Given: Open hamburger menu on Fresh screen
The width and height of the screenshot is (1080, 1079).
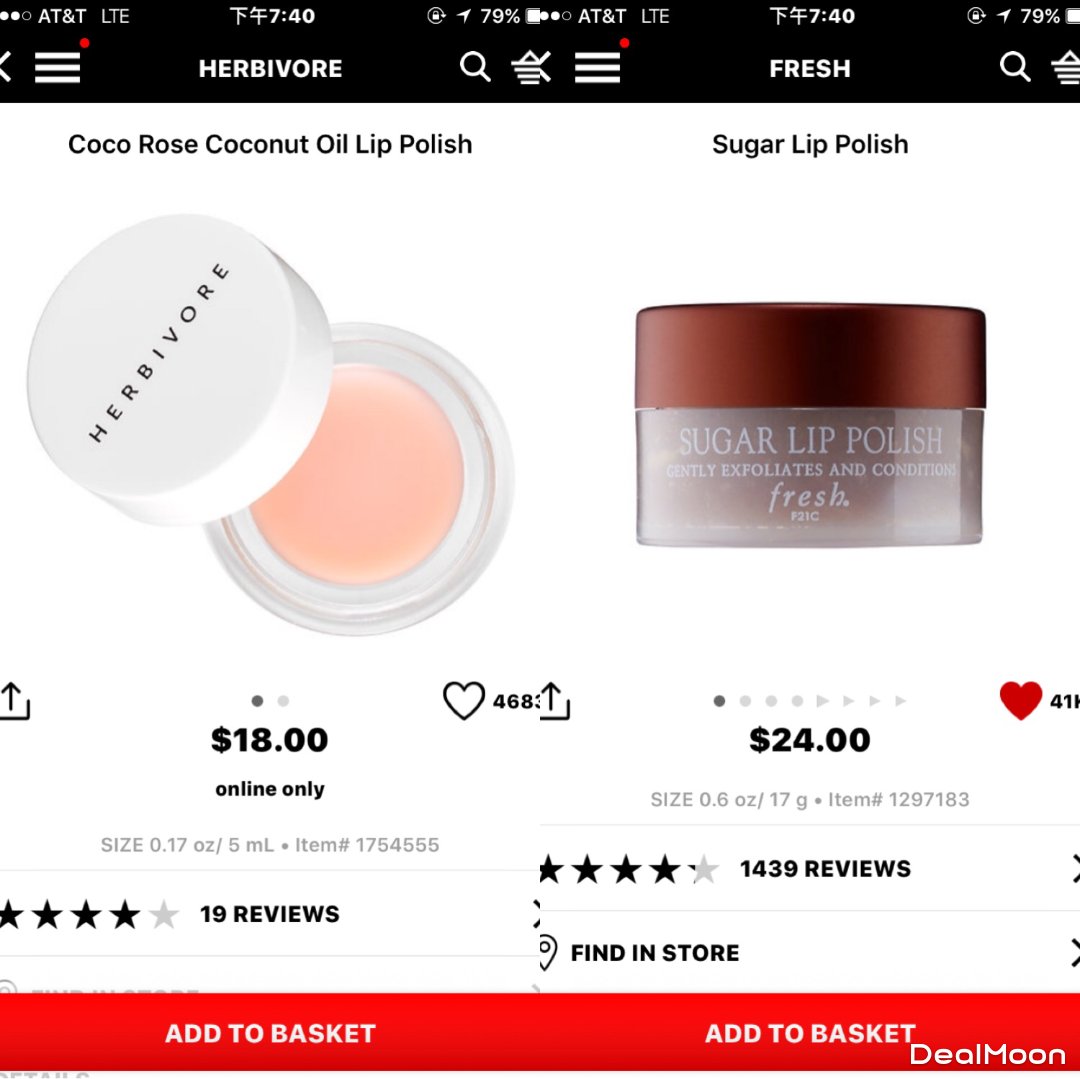Looking at the screenshot, I should (597, 67).
